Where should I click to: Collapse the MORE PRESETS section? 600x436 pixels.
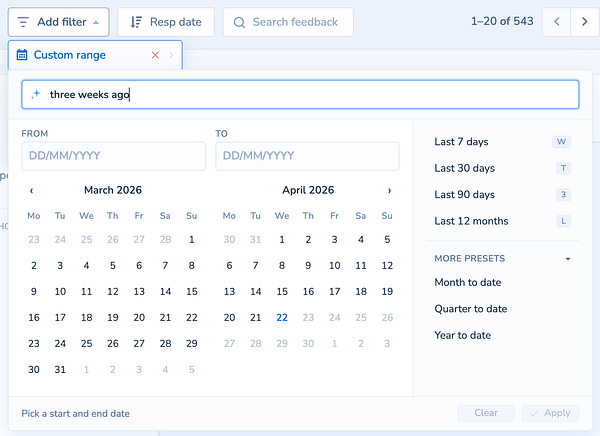(502, 259)
